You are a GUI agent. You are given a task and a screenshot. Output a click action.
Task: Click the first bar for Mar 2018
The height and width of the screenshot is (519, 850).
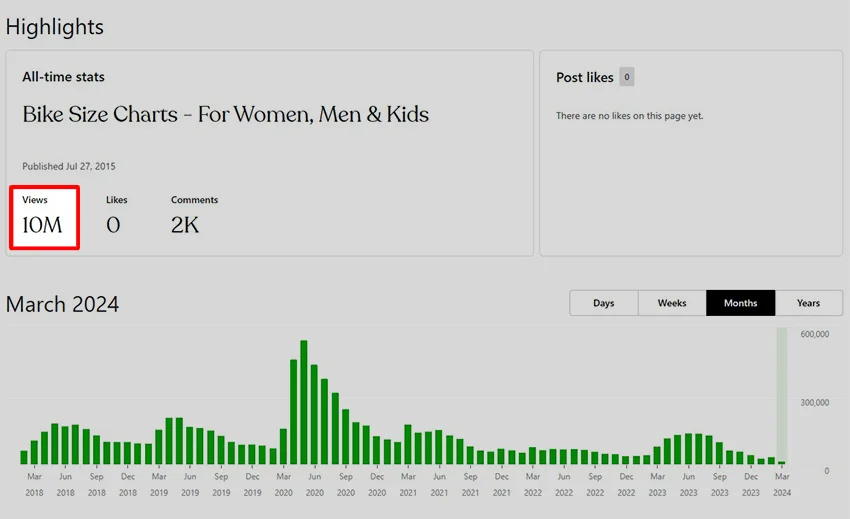tap(24, 458)
